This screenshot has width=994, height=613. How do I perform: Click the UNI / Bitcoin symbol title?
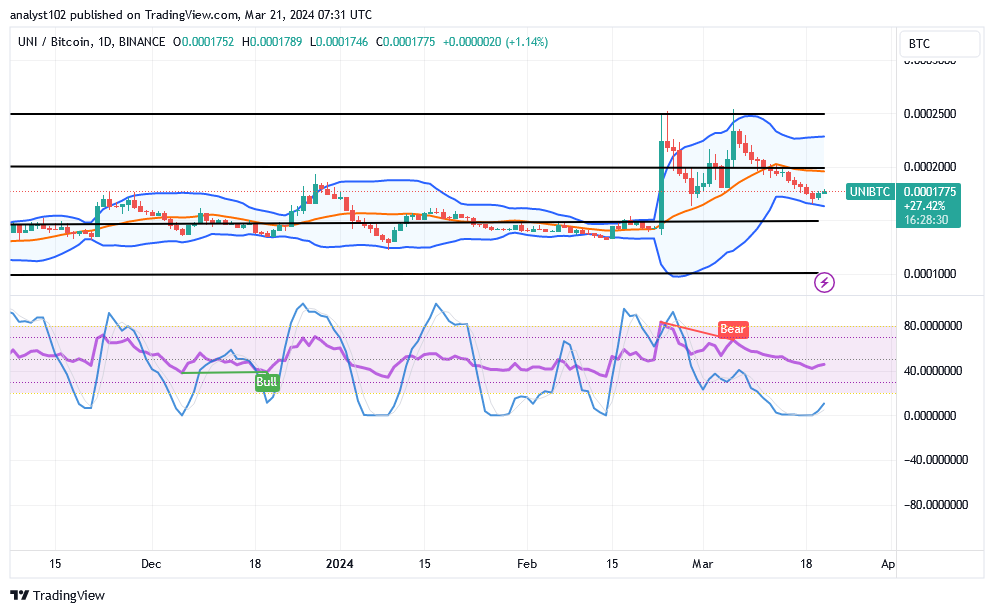(54, 42)
